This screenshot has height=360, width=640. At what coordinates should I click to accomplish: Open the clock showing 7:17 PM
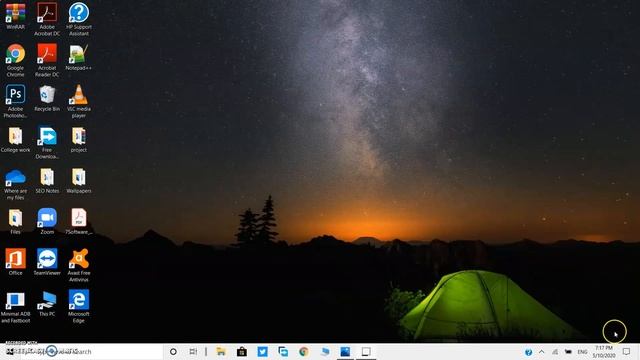pos(604,351)
